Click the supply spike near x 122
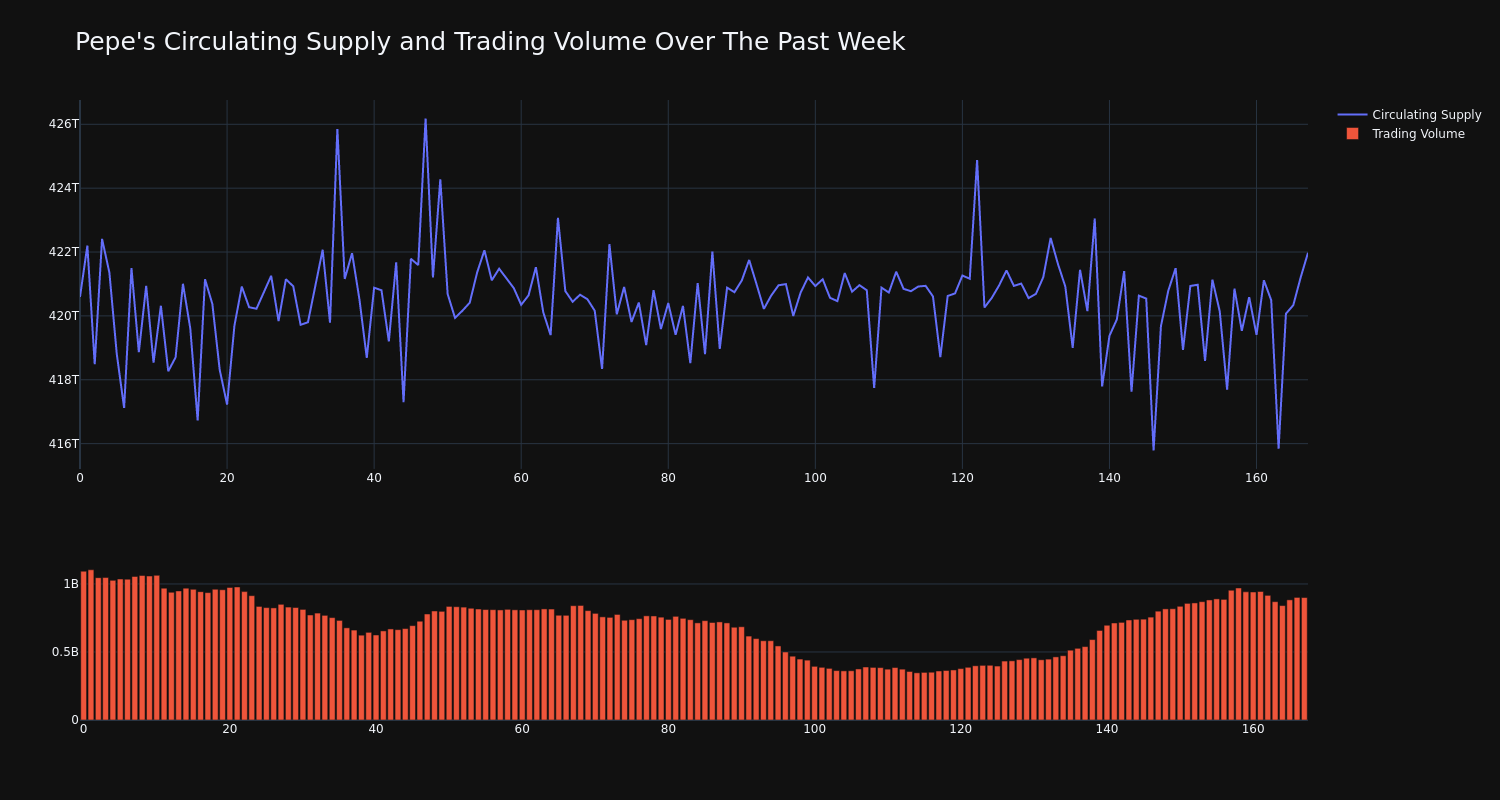This screenshot has height=800, width=1500. point(977,161)
